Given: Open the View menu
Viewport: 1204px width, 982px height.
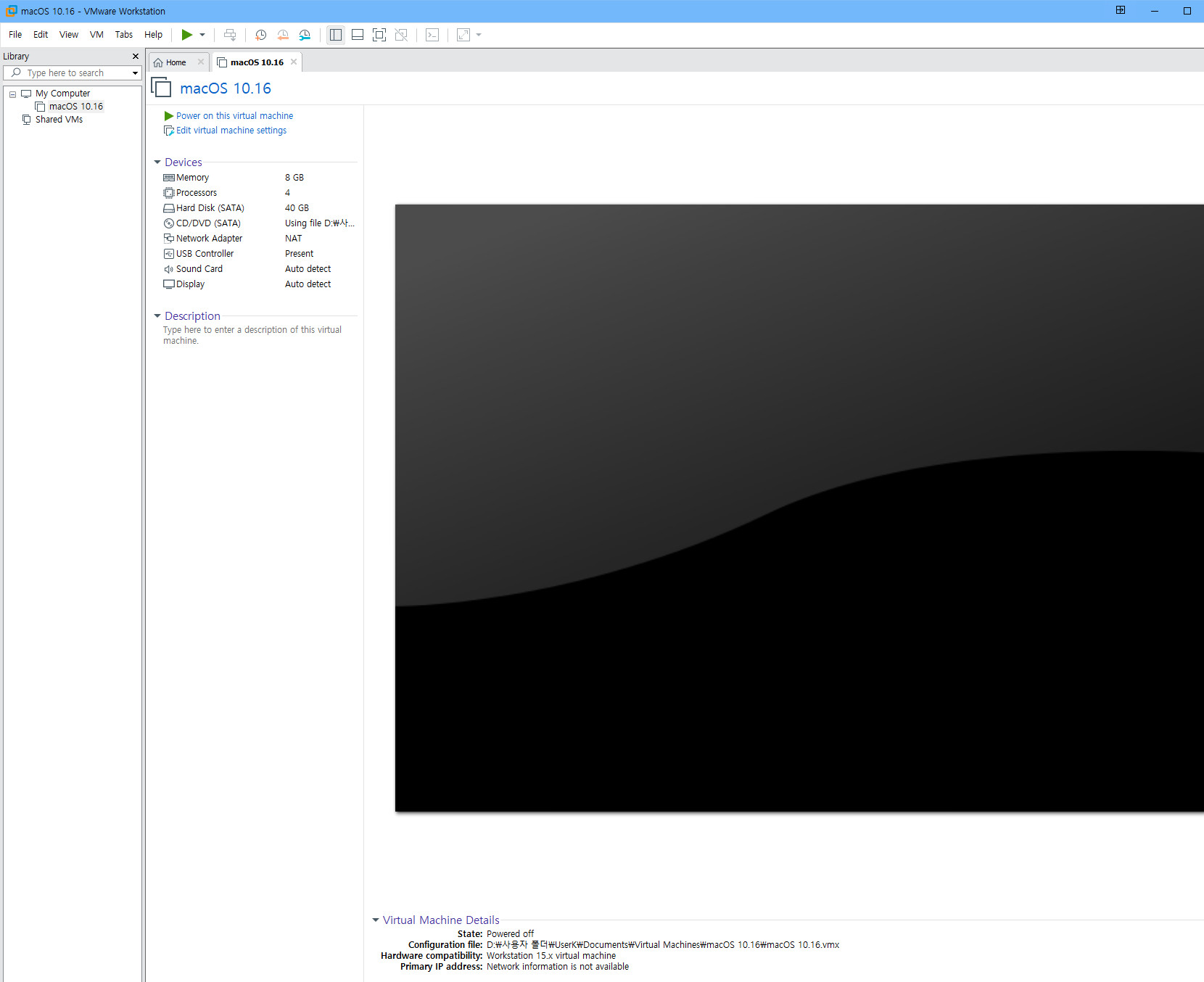Looking at the screenshot, I should click(69, 35).
